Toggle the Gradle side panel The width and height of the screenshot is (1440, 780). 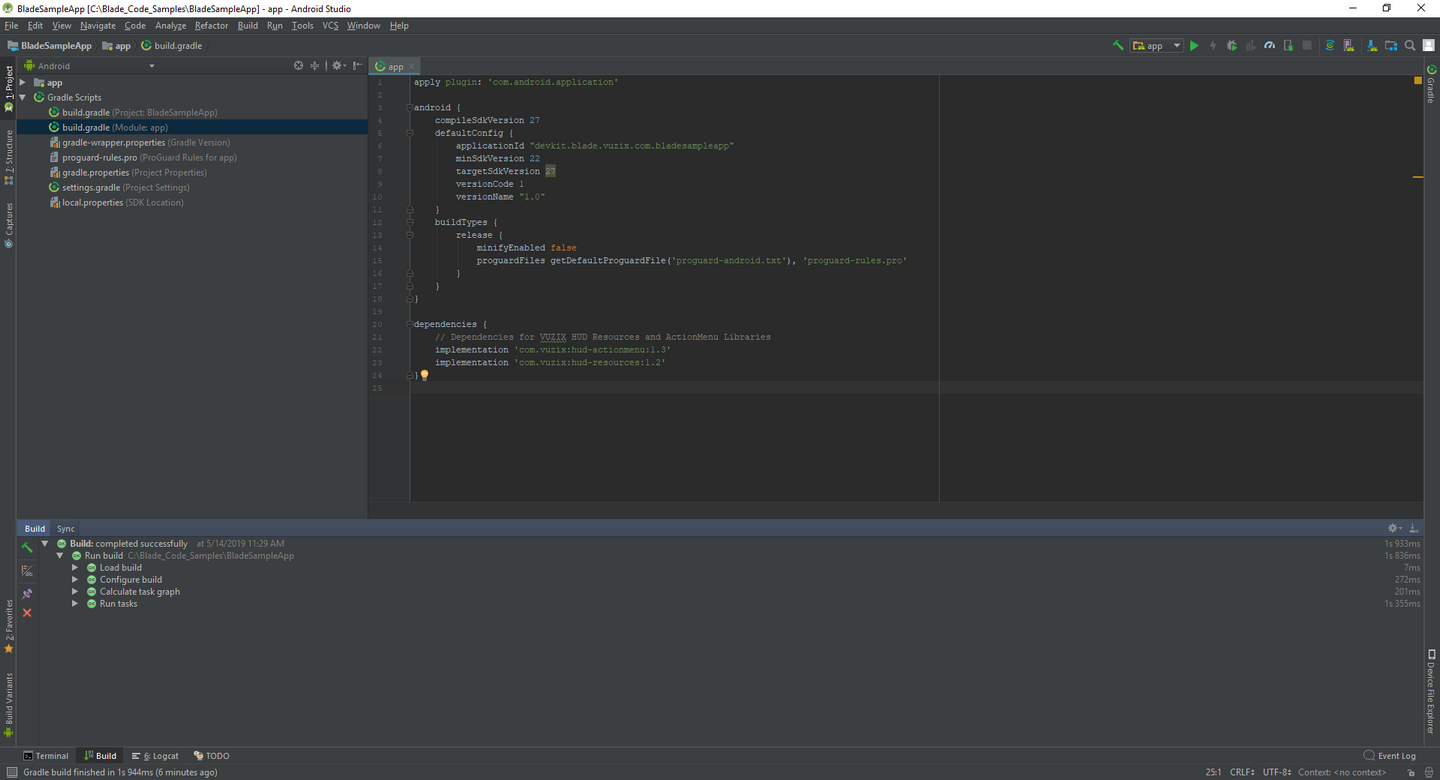(1431, 84)
